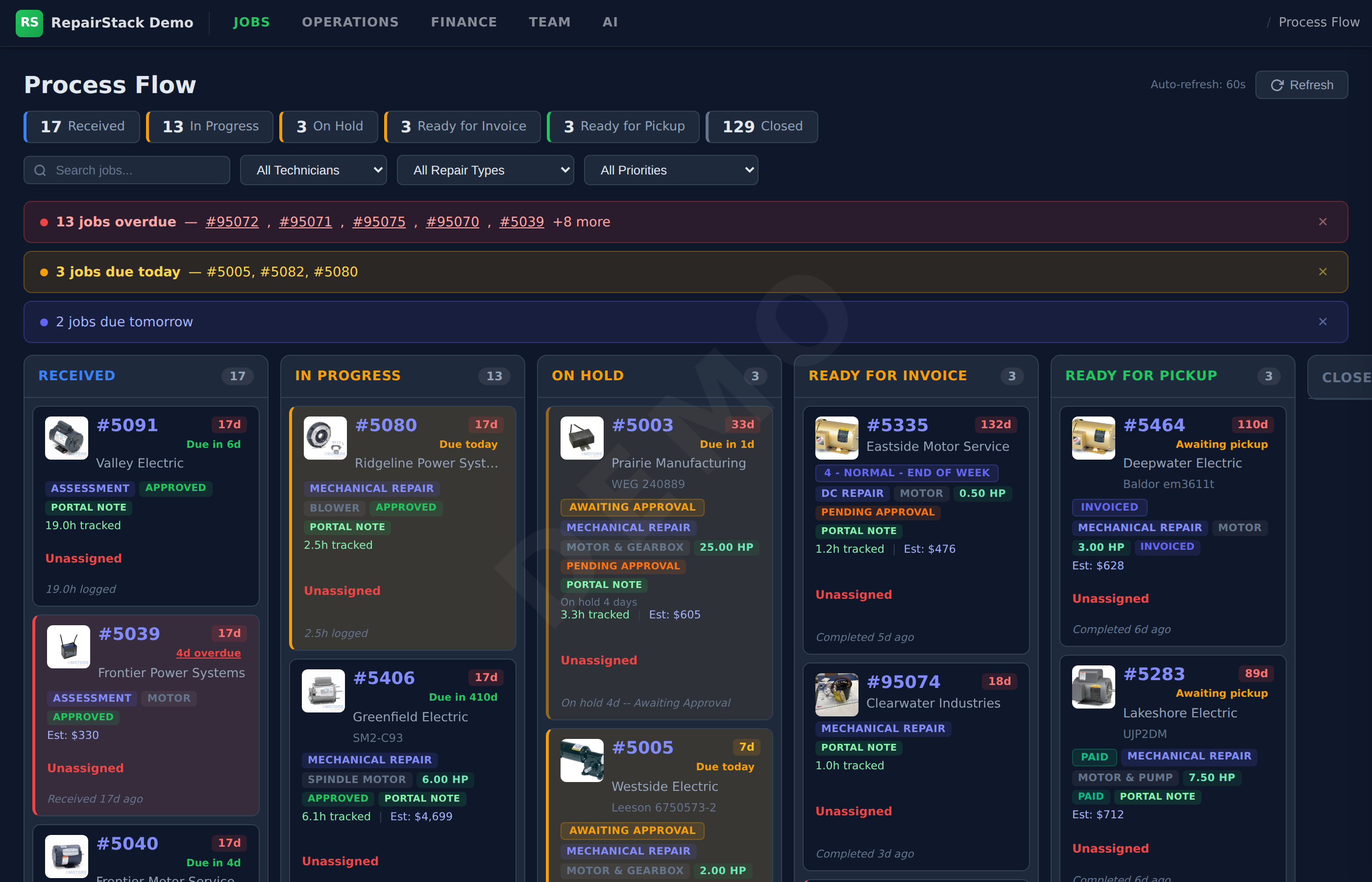The width and height of the screenshot is (1372, 882).
Task: Click the blower thumbnail on job #5080
Action: [325, 438]
